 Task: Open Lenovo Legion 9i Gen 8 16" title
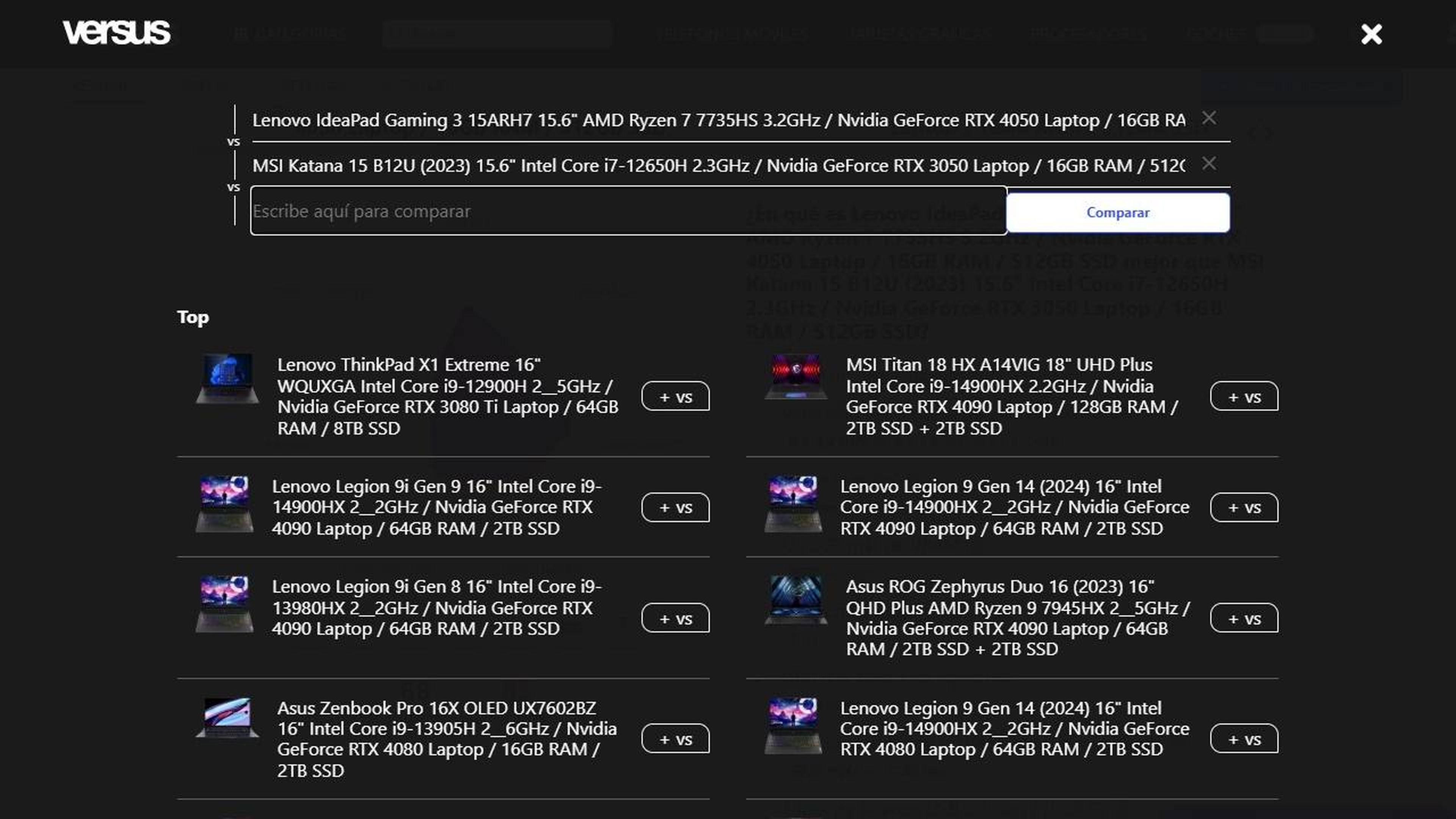tap(437, 607)
